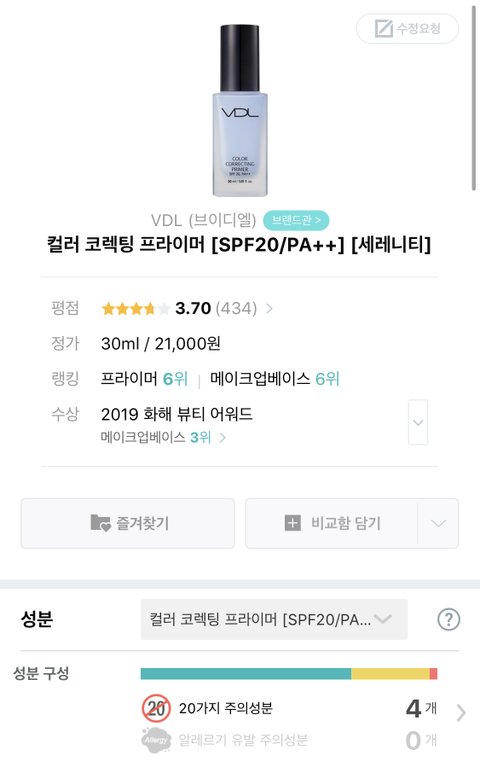480x767 pixels.
Task: Click the star rating icons
Action: point(136,309)
